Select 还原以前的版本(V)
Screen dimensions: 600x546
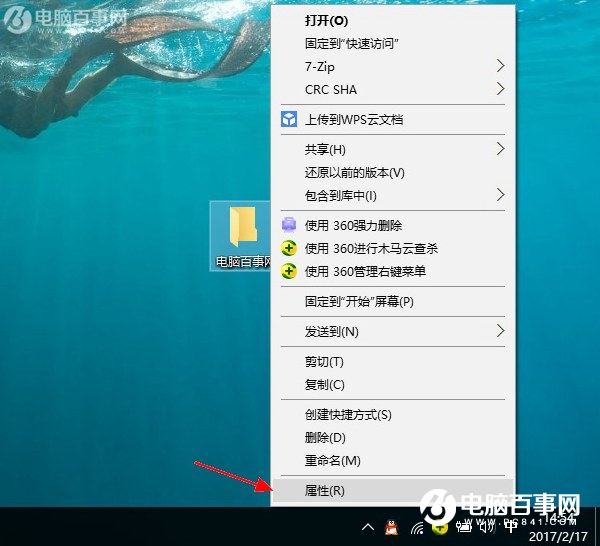point(393,173)
